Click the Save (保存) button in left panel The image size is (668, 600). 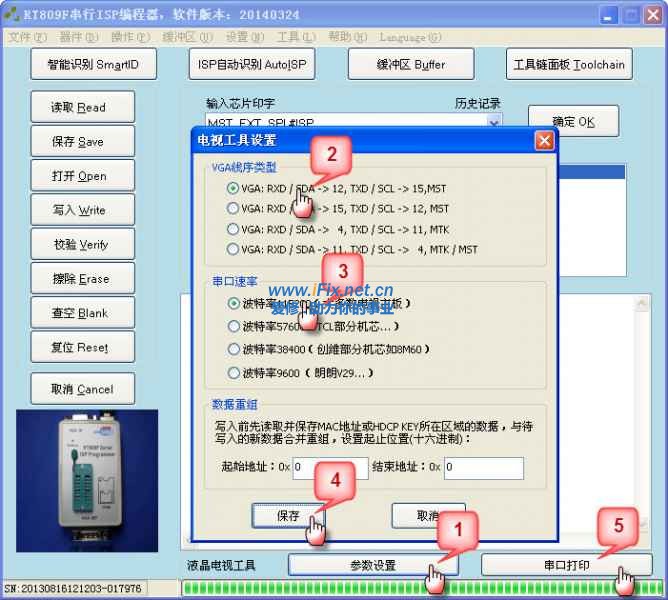(x=80, y=142)
